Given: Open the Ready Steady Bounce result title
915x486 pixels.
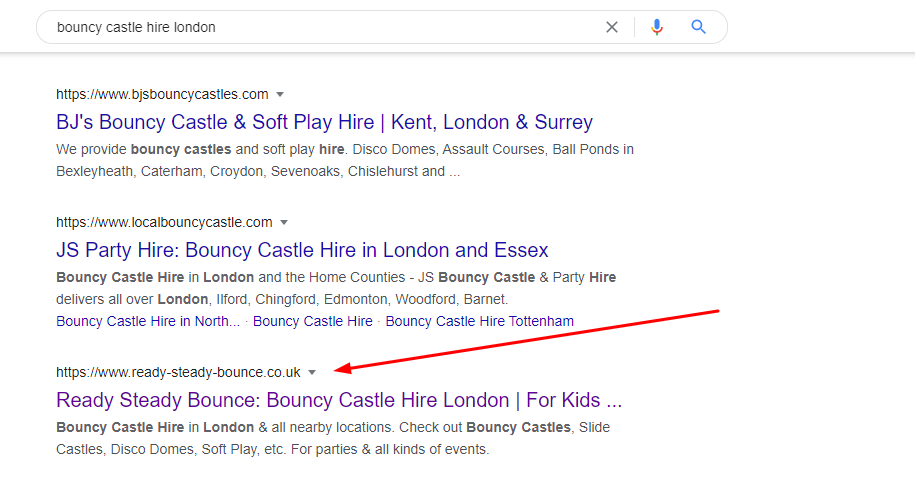Looking at the screenshot, I should click(x=339, y=400).
